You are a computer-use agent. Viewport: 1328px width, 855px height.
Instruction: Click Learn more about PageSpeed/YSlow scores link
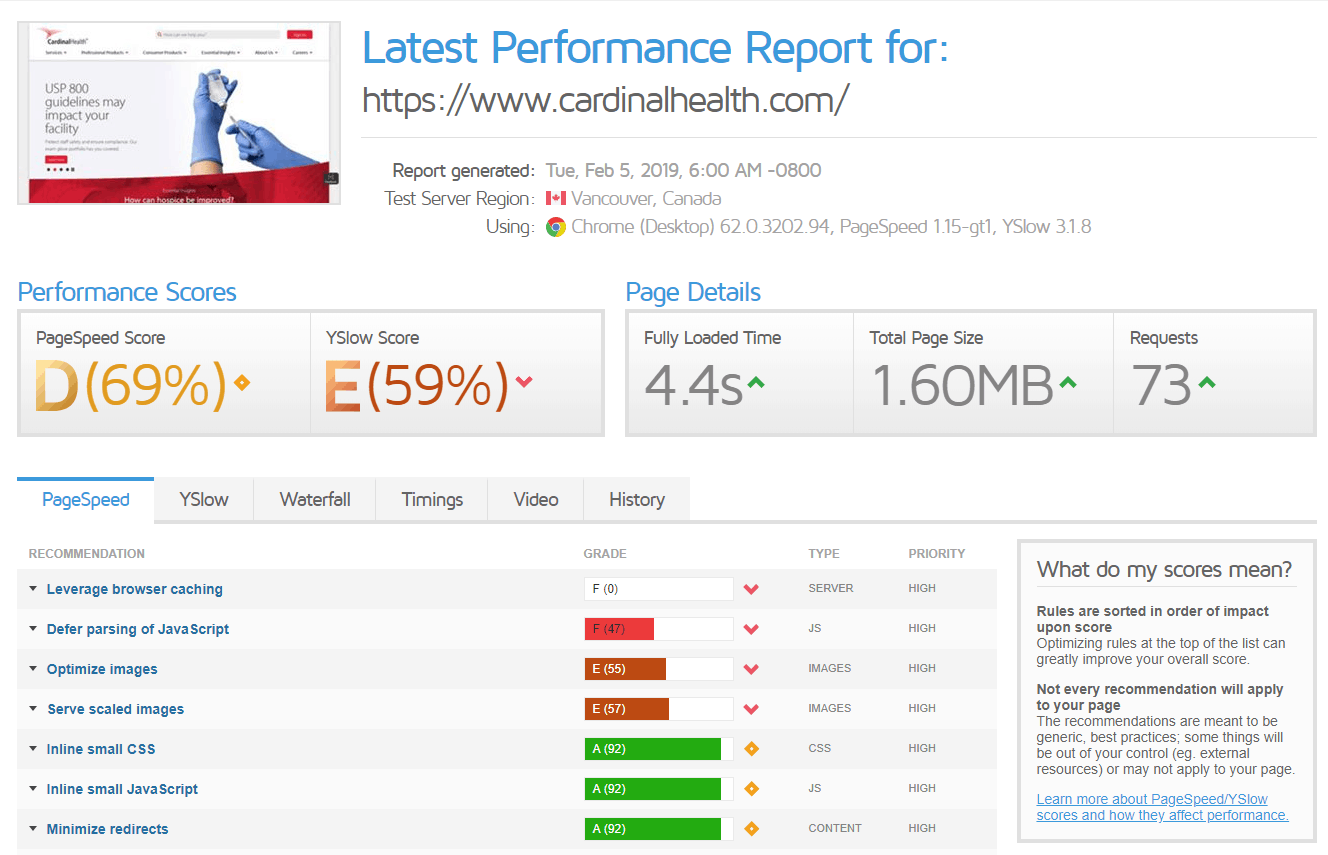click(x=1163, y=807)
